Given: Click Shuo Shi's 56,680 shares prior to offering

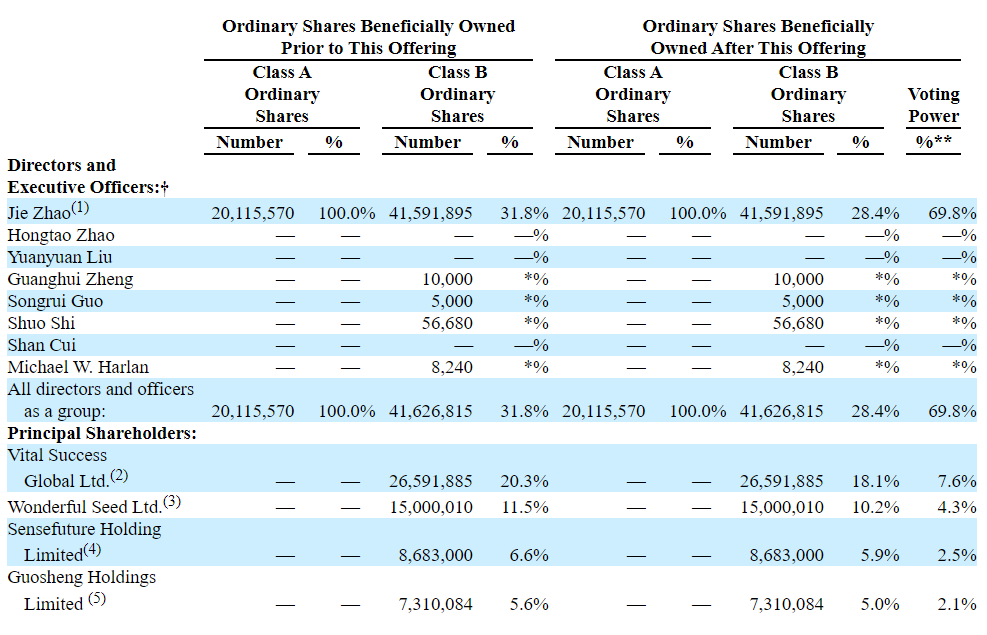Looking at the screenshot, I should pyautogui.click(x=448, y=323).
